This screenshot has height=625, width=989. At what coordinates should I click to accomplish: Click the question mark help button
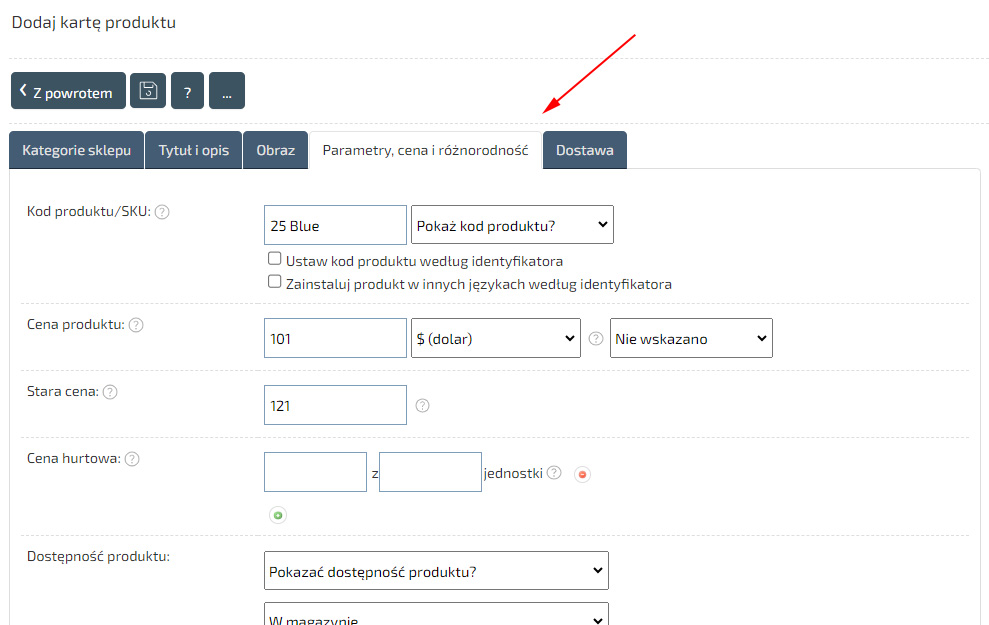[x=187, y=91]
